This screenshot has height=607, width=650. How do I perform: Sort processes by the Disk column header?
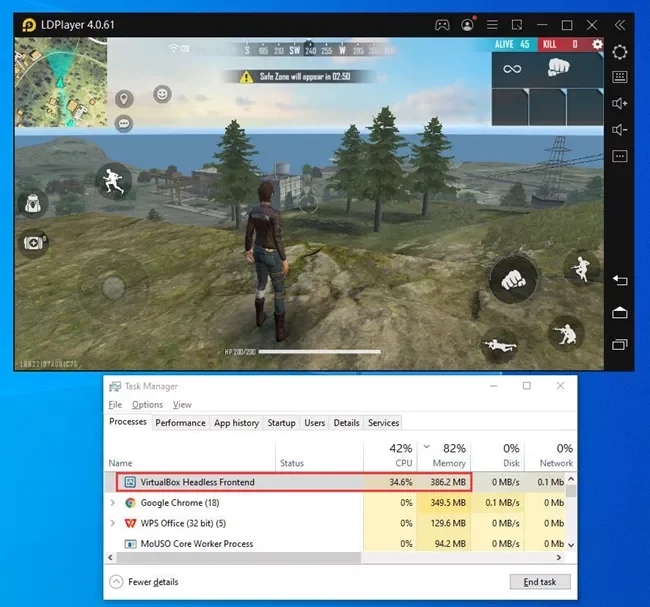click(497, 455)
